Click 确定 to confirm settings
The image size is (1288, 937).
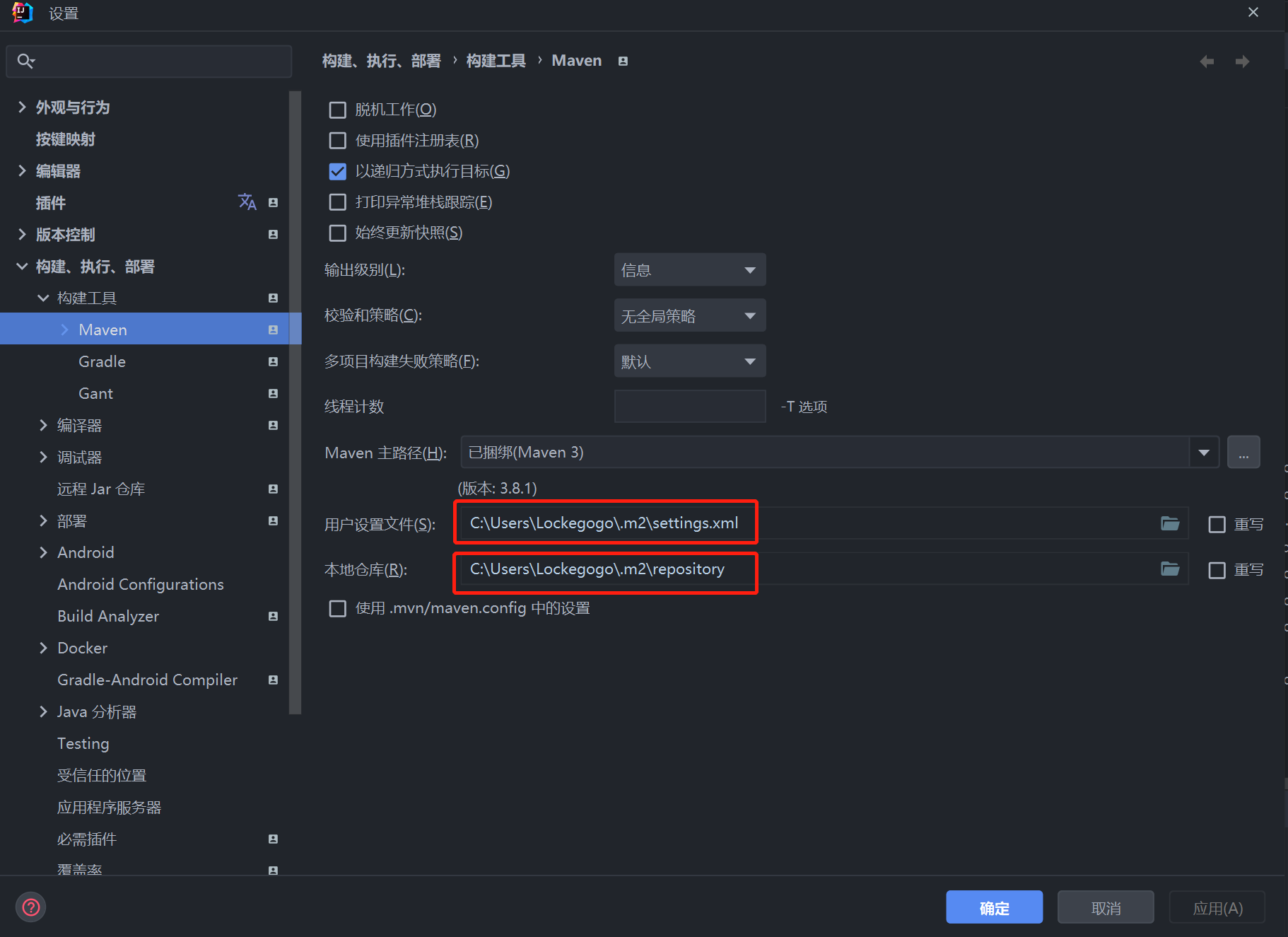coord(994,907)
